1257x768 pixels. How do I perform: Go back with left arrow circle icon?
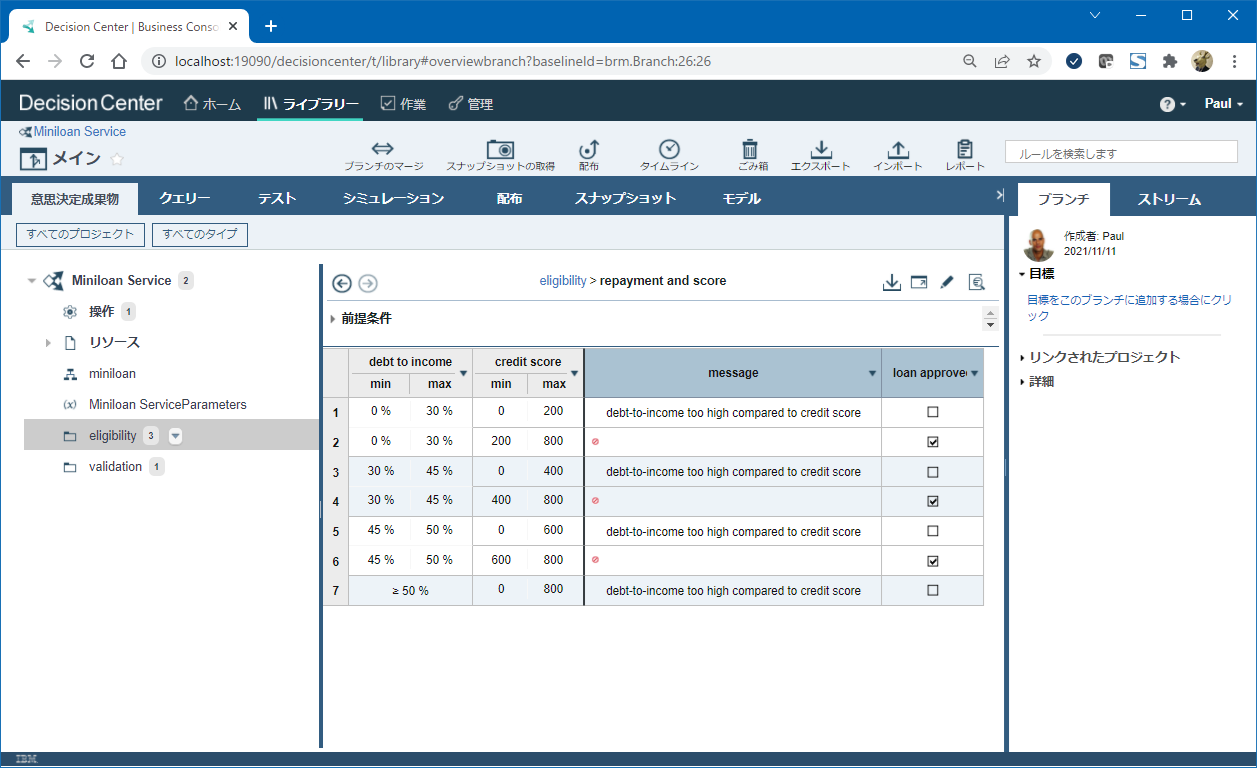coord(342,283)
